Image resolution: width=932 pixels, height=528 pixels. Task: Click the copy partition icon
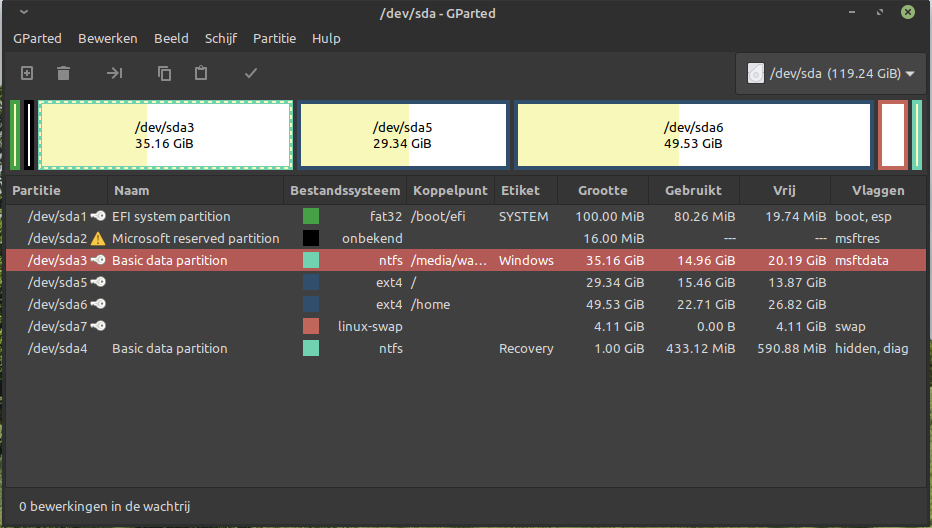pyautogui.click(x=164, y=73)
